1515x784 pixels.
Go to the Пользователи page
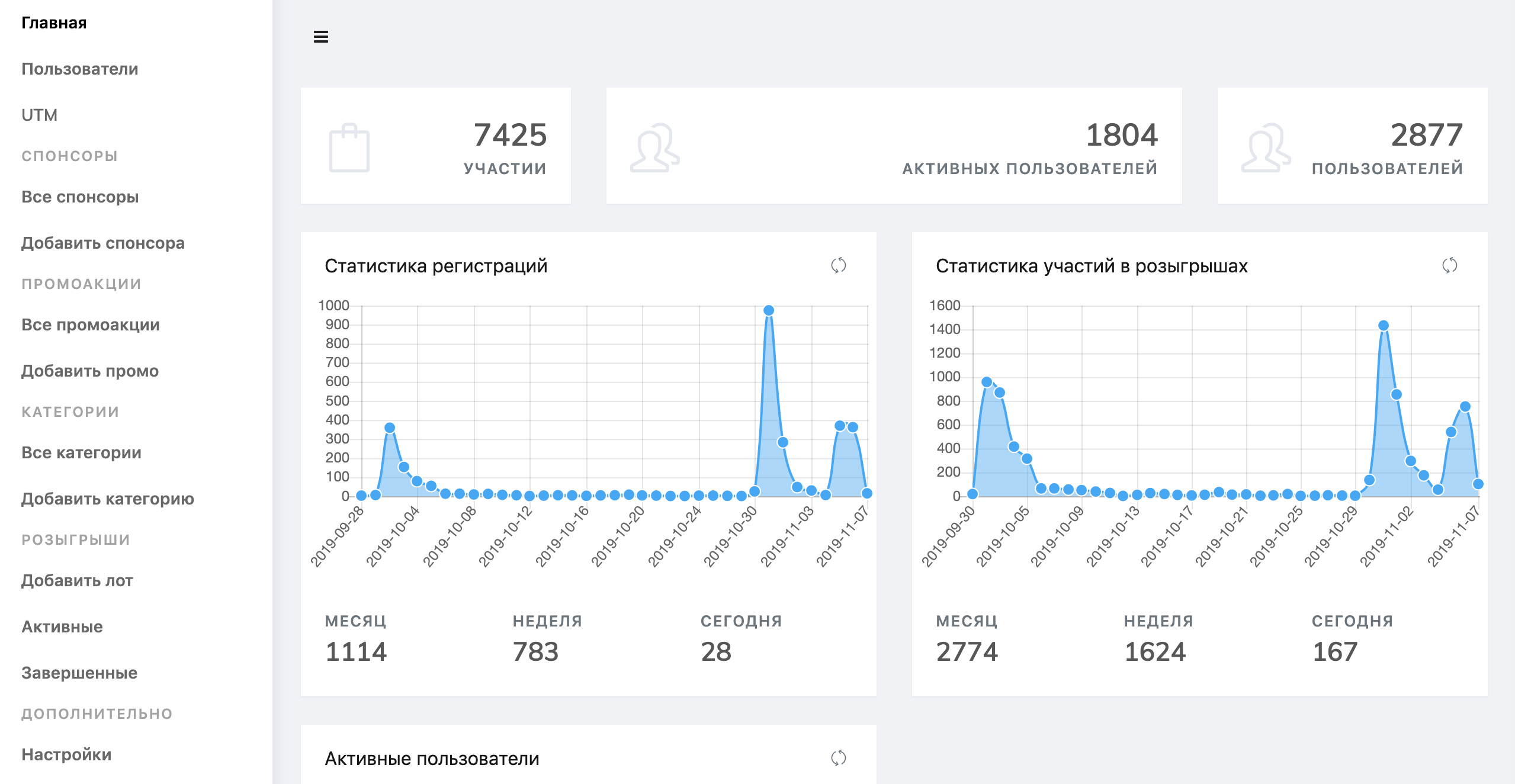(x=80, y=69)
